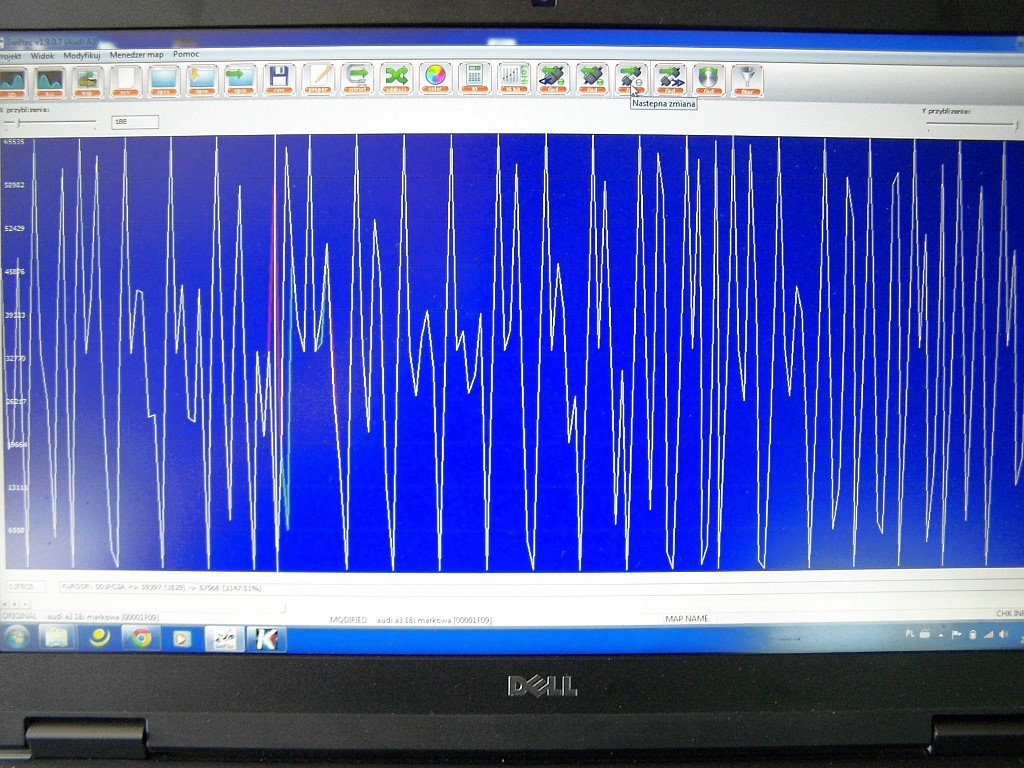The width and height of the screenshot is (1024, 768).
Task: Click the 2D graph view icon
Action: pos(14,80)
